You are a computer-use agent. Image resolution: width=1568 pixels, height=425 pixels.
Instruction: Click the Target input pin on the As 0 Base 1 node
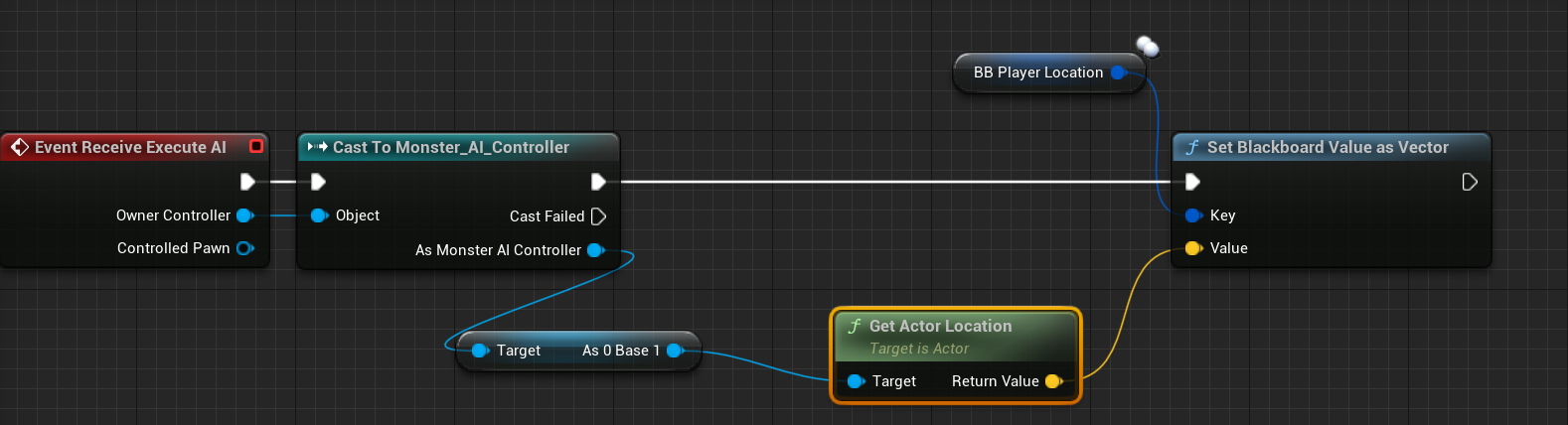tap(481, 351)
